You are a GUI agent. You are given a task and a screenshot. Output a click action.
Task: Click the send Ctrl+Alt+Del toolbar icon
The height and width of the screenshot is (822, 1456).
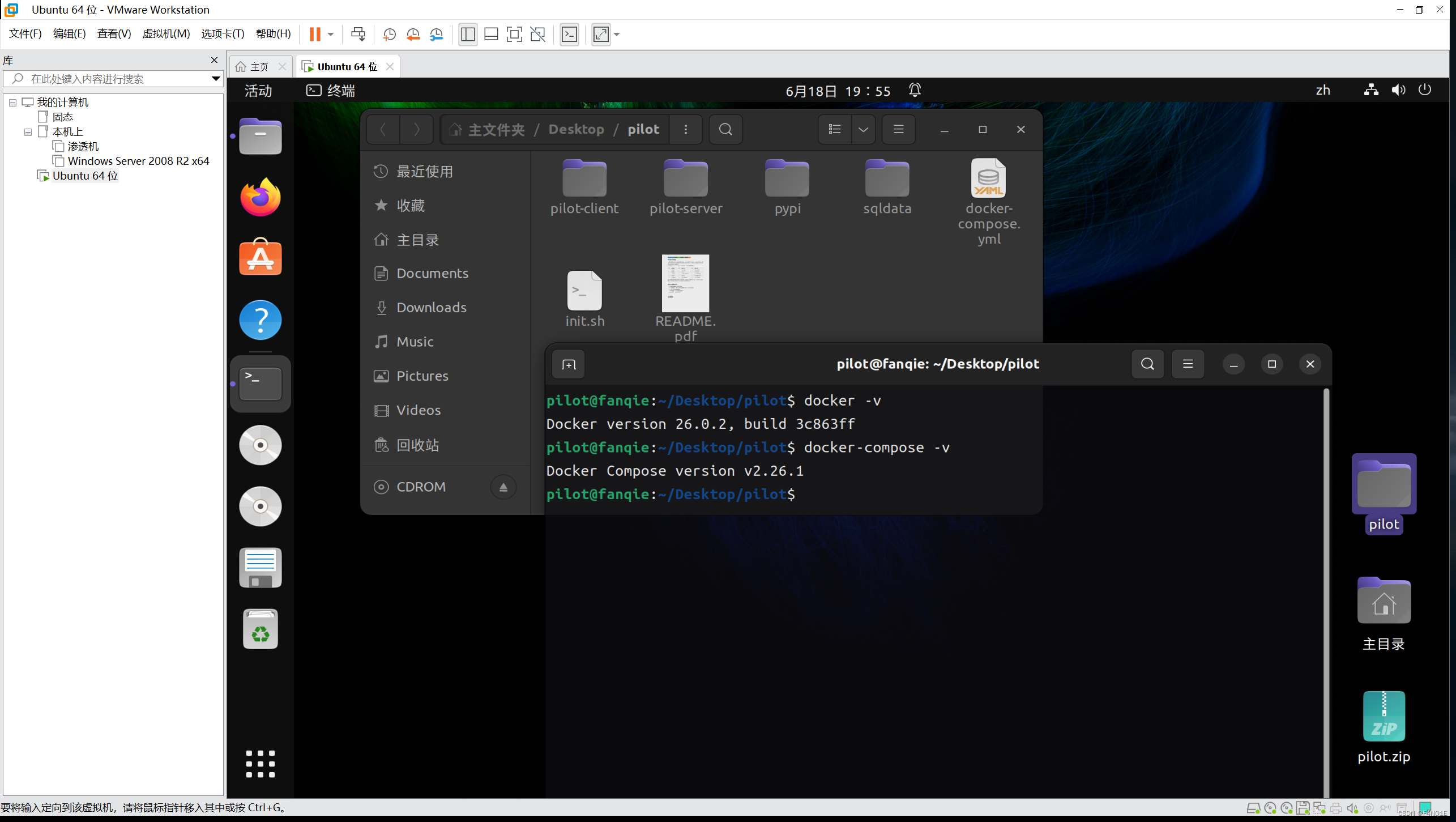point(358,35)
